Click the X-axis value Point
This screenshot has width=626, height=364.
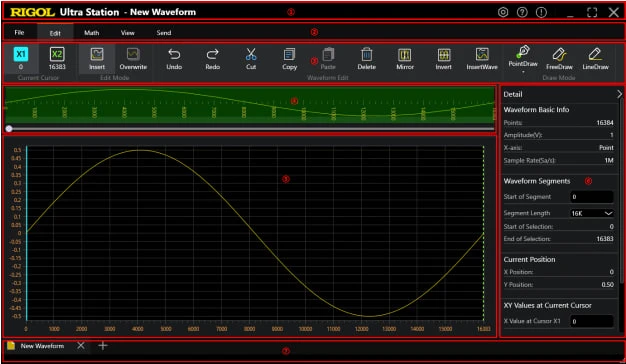[x=606, y=147]
